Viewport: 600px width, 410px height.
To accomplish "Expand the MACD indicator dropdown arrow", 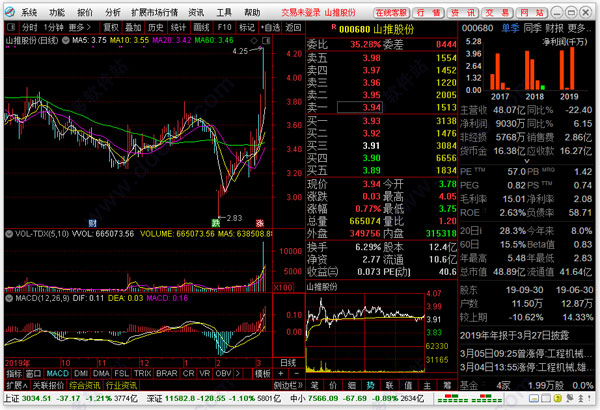I will tap(9, 298).
